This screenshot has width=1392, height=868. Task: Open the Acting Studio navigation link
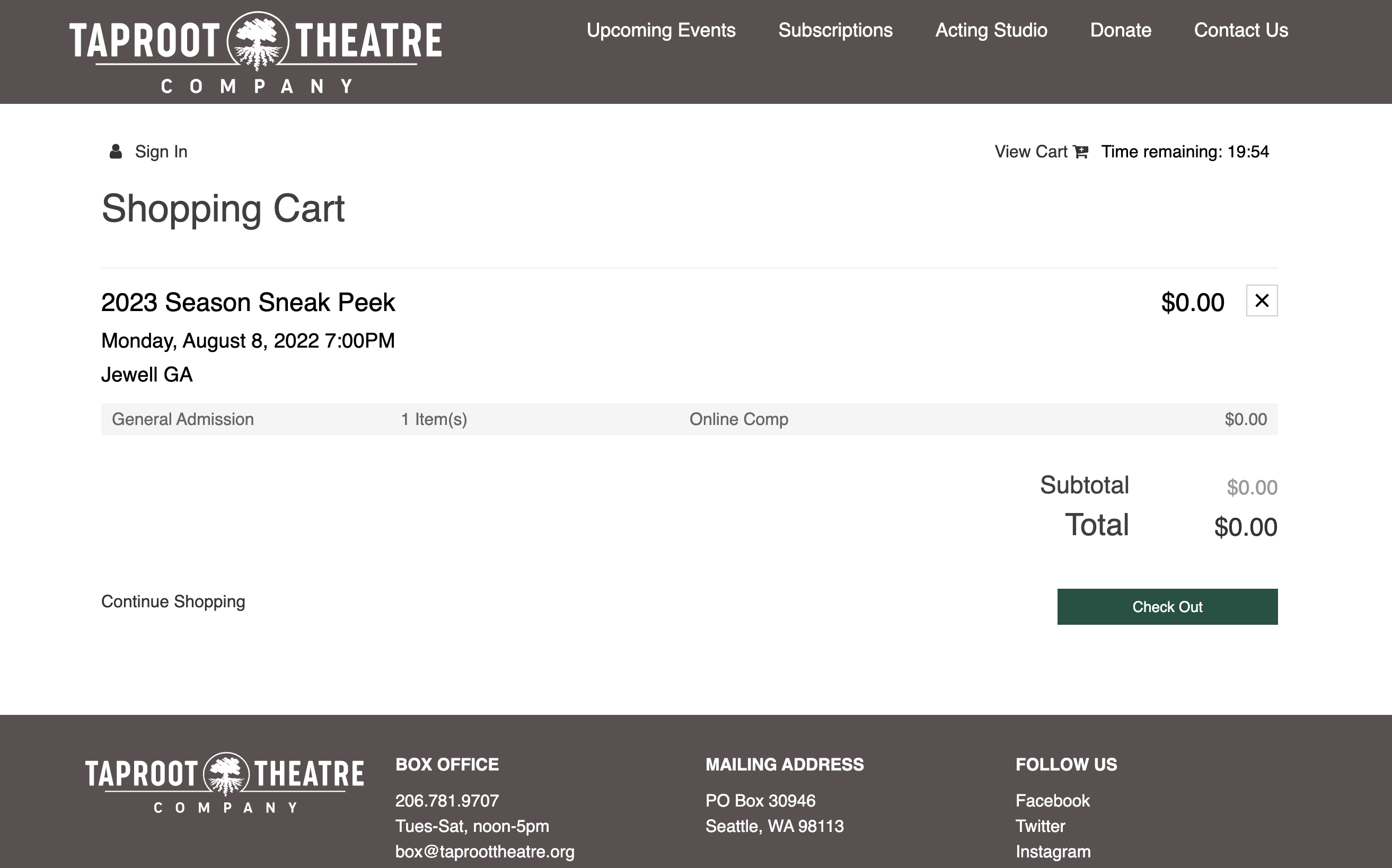click(991, 30)
